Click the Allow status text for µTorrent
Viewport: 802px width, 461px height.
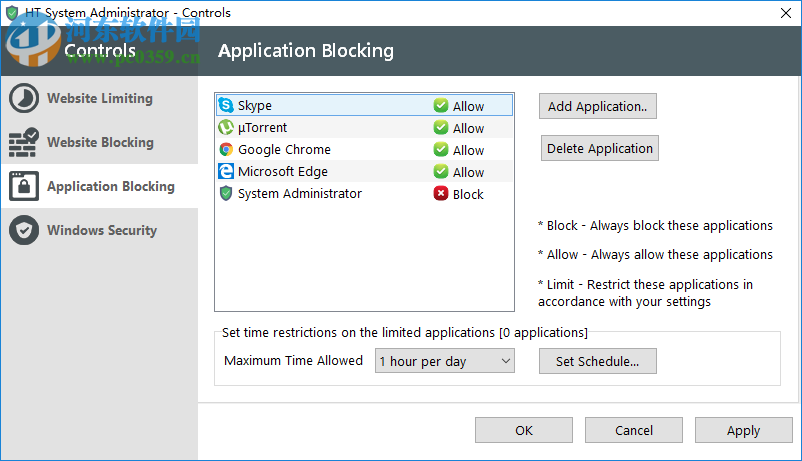tap(469, 128)
